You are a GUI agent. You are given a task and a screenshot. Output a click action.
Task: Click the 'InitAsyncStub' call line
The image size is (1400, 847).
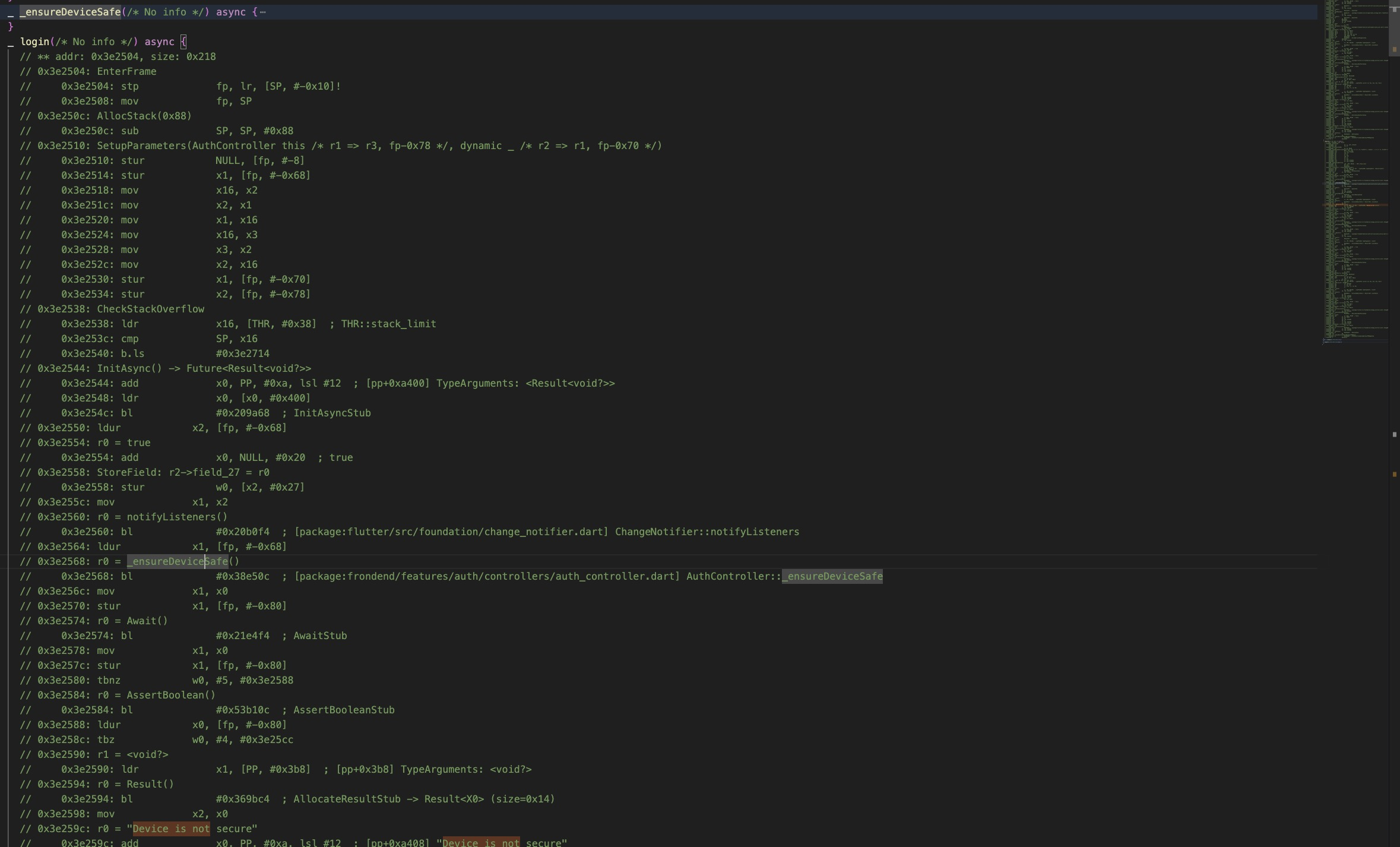coord(195,413)
